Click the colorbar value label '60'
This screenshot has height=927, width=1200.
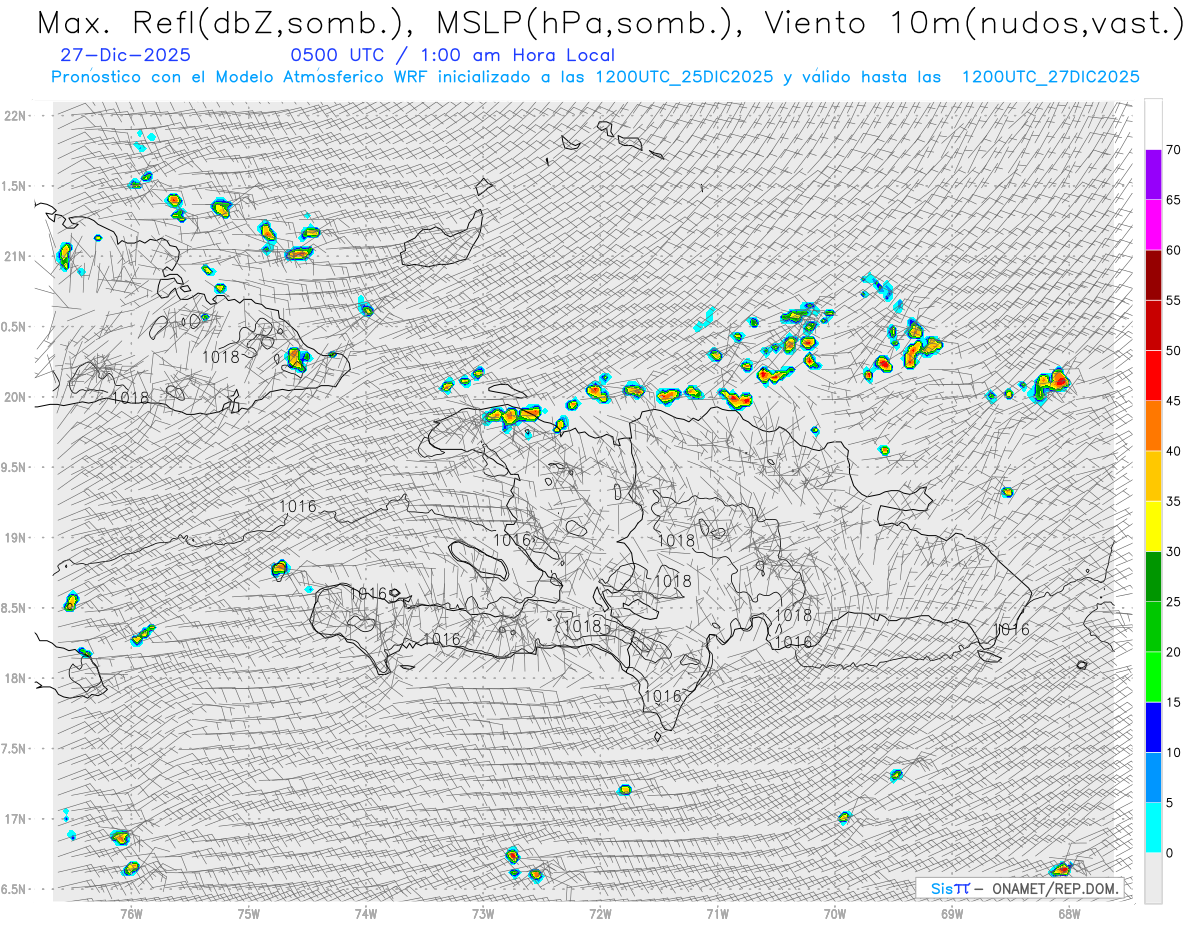click(x=1173, y=250)
